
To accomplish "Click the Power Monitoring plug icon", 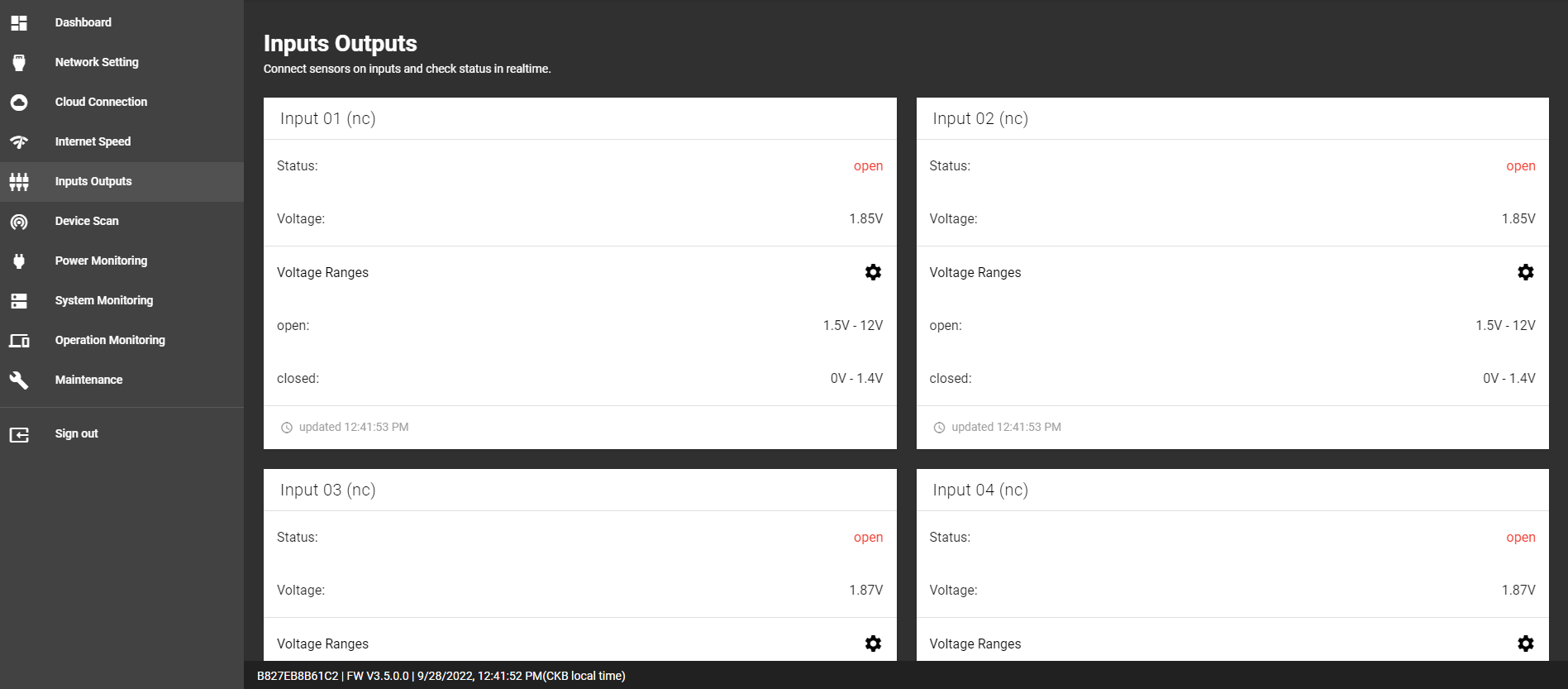I will click(x=19, y=261).
